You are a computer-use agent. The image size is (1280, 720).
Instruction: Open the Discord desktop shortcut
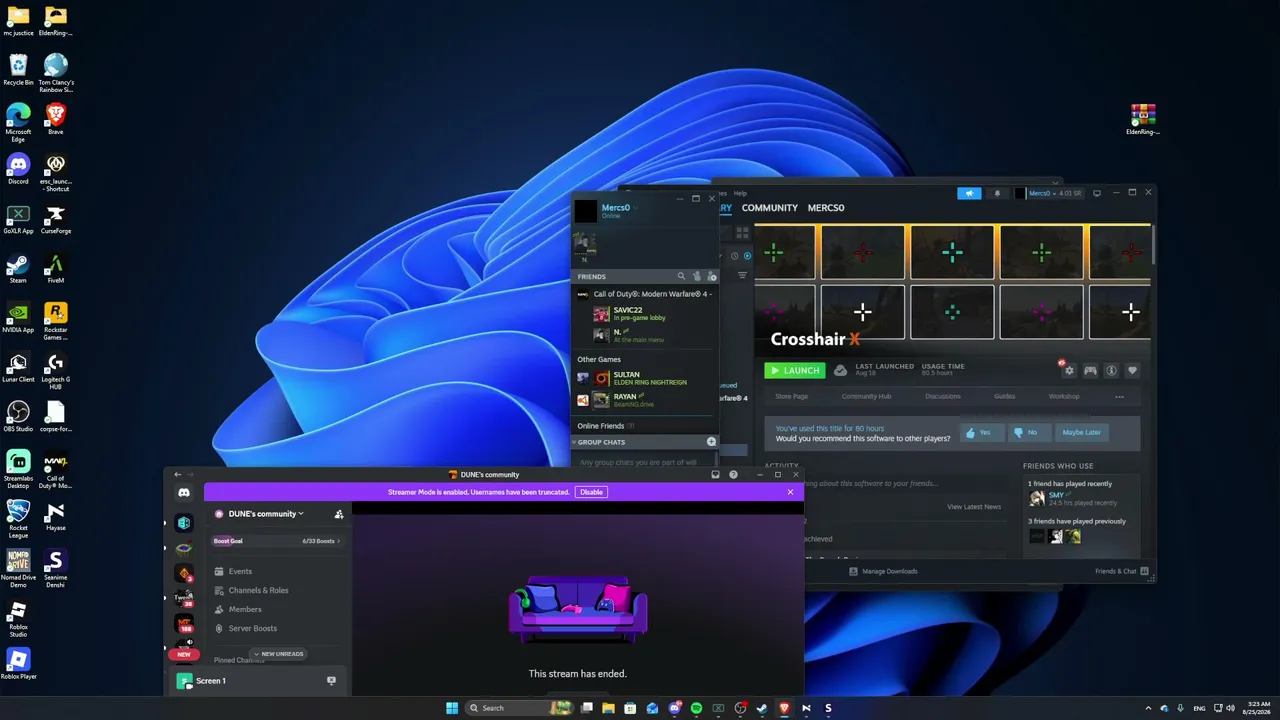(x=18, y=169)
